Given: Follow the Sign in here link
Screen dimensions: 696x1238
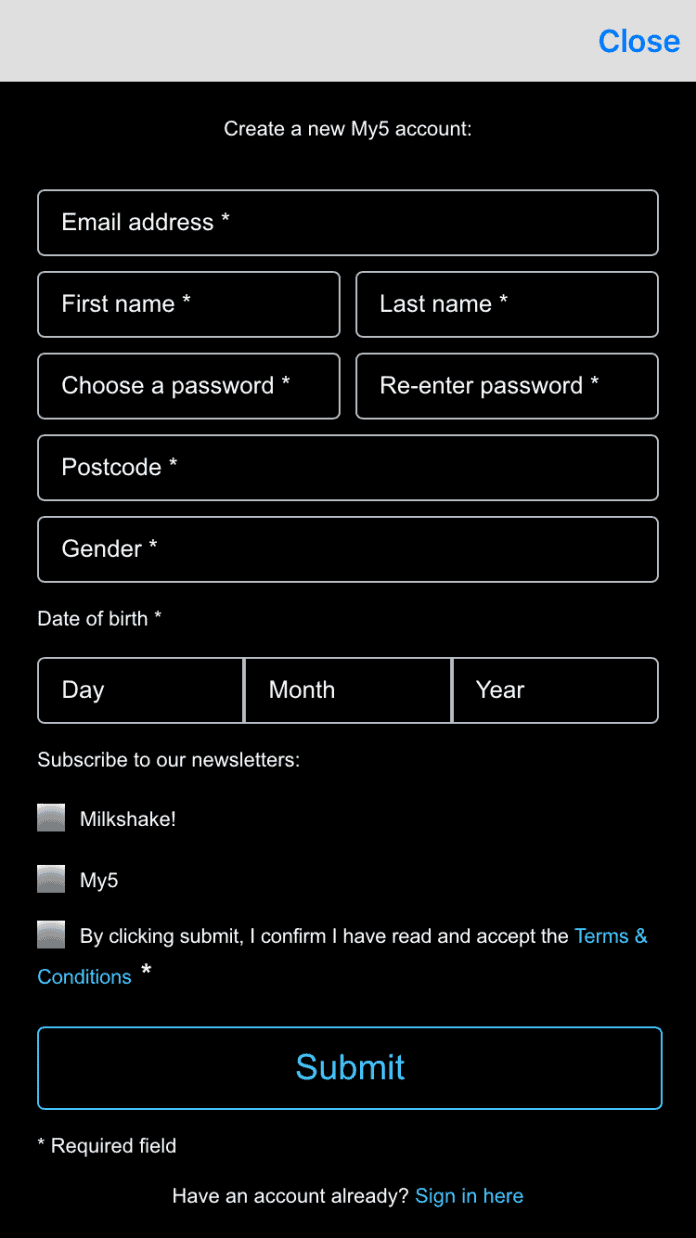Looking at the screenshot, I should click(469, 1196).
